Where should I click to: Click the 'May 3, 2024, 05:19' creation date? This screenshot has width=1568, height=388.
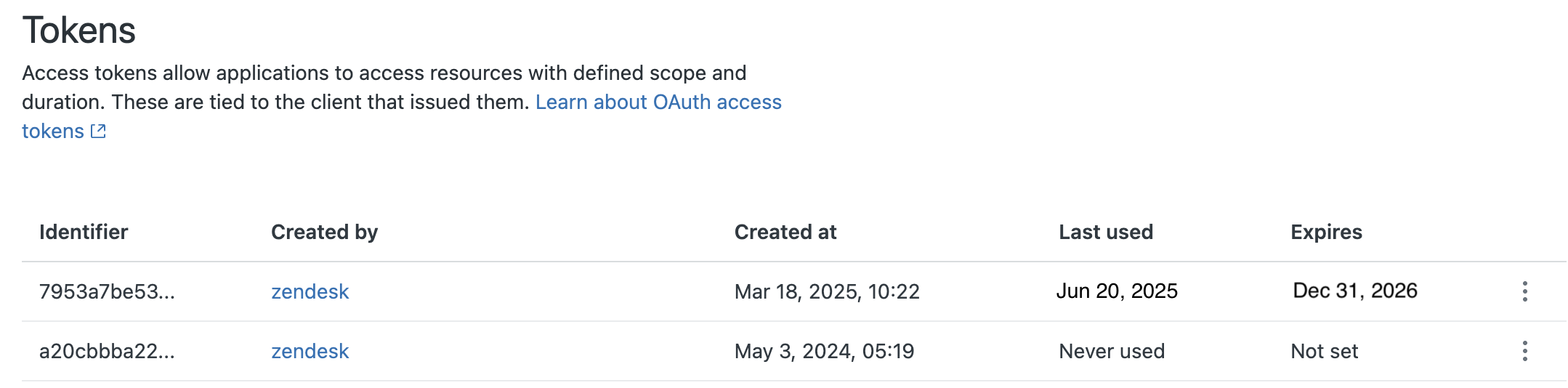824,351
